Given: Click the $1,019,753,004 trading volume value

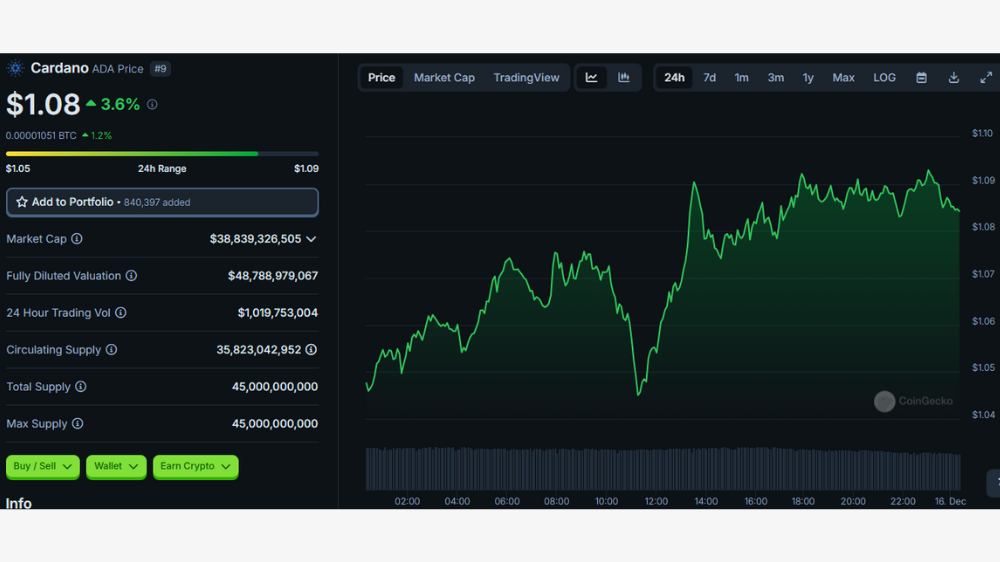Looking at the screenshot, I should pyautogui.click(x=277, y=313).
